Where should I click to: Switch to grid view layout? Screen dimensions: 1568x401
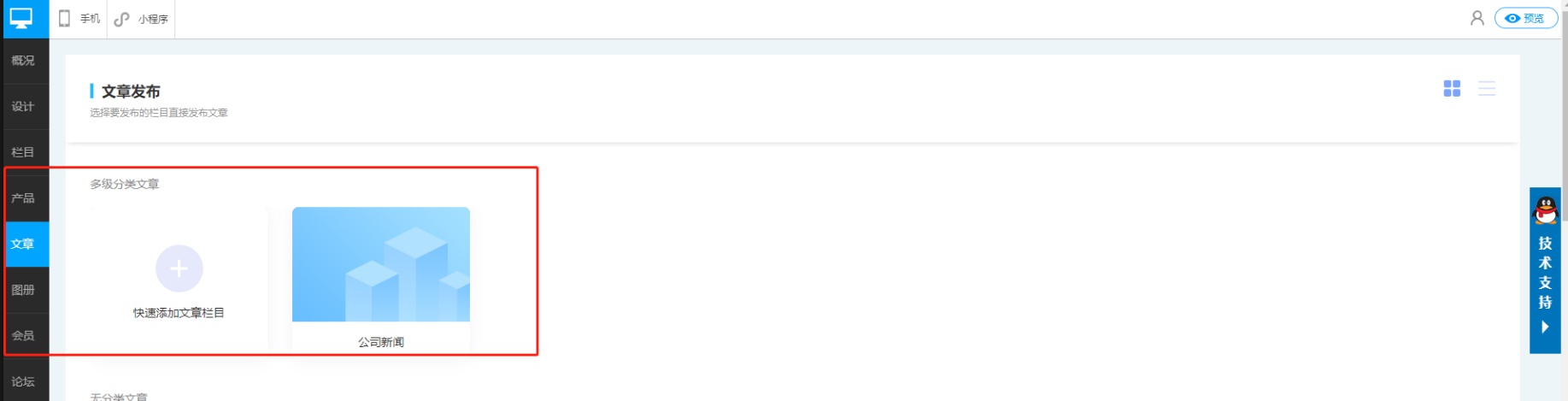coord(1452,89)
